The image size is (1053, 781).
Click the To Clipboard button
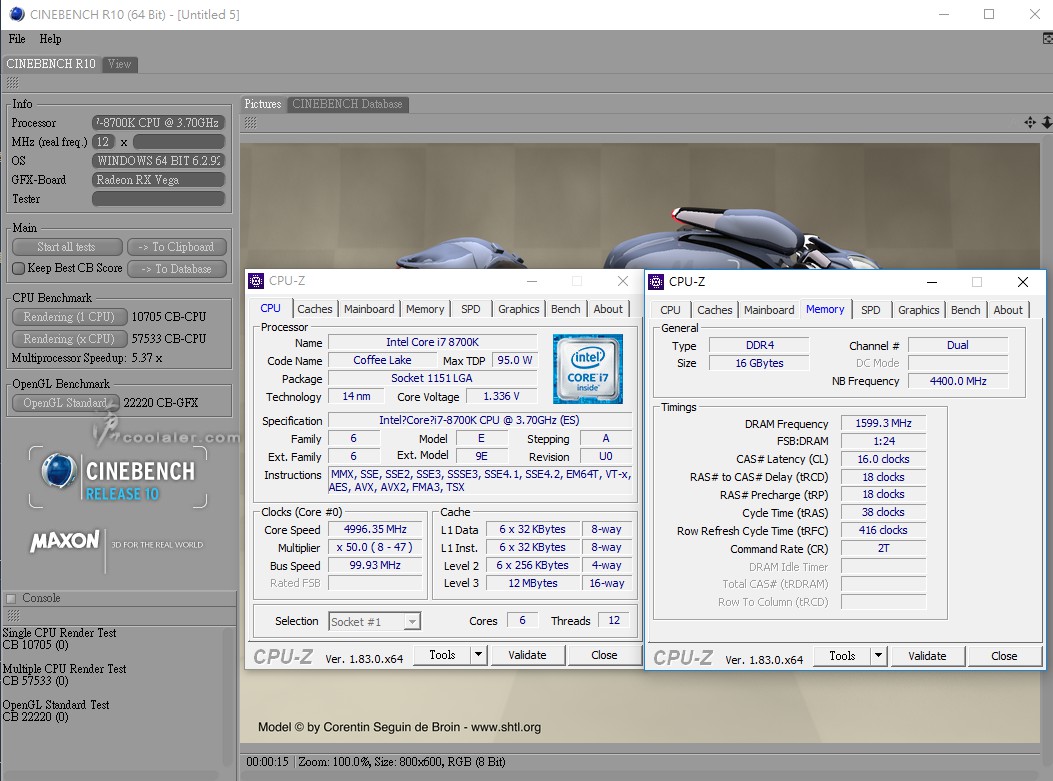177,247
